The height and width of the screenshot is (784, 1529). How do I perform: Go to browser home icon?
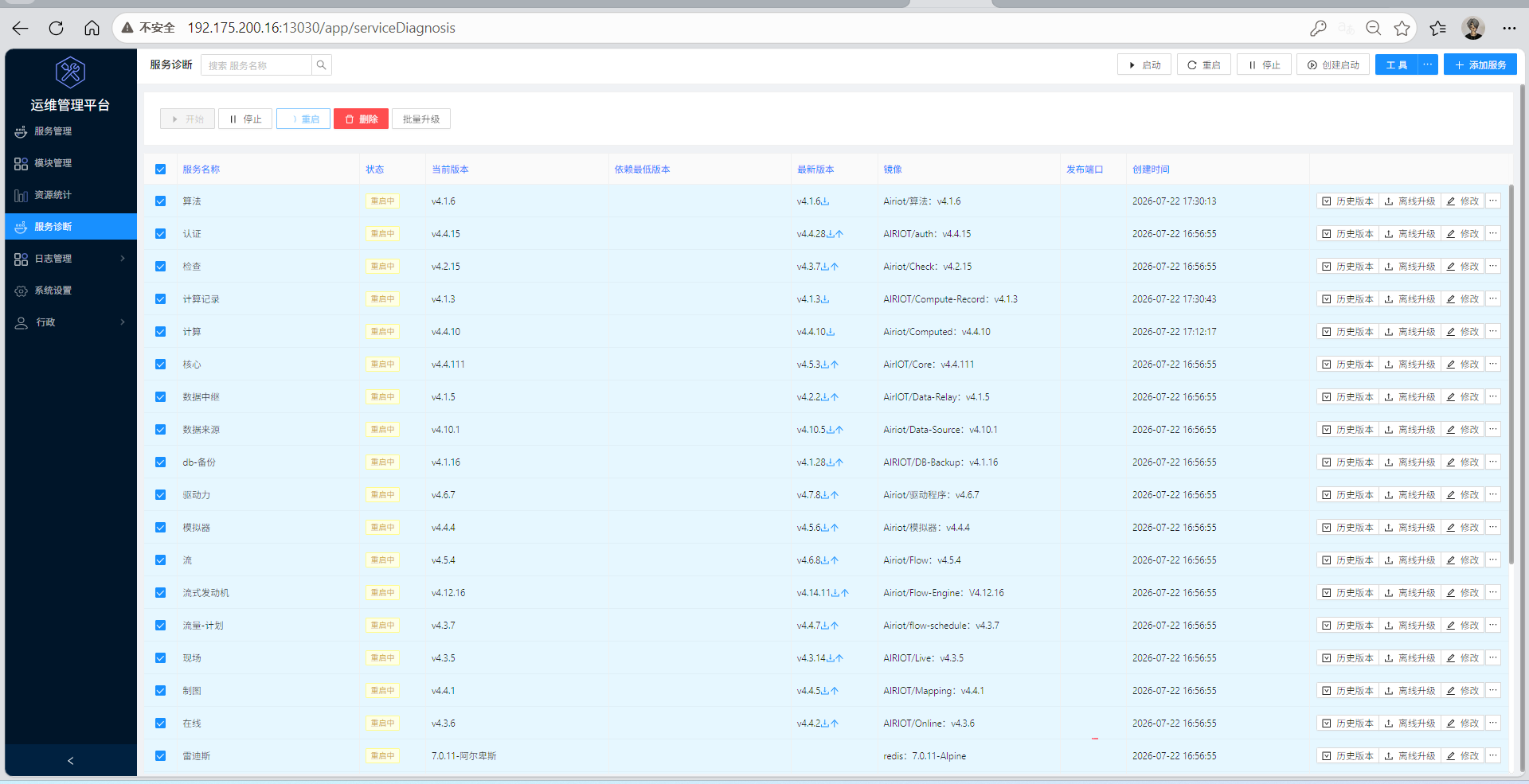pyautogui.click(x=92, y=28)
